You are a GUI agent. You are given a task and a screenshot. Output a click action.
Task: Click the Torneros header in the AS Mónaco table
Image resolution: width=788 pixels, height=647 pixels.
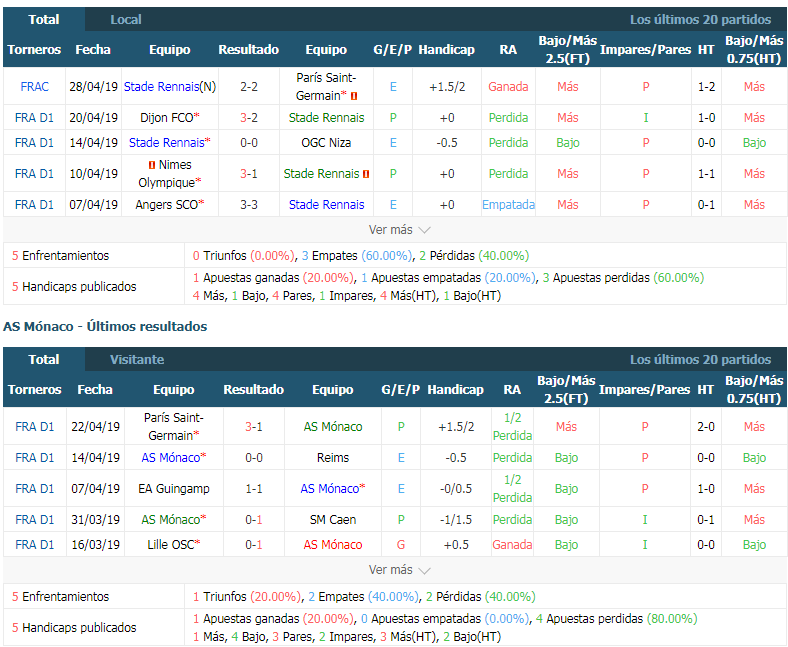[x=34, y=390]
